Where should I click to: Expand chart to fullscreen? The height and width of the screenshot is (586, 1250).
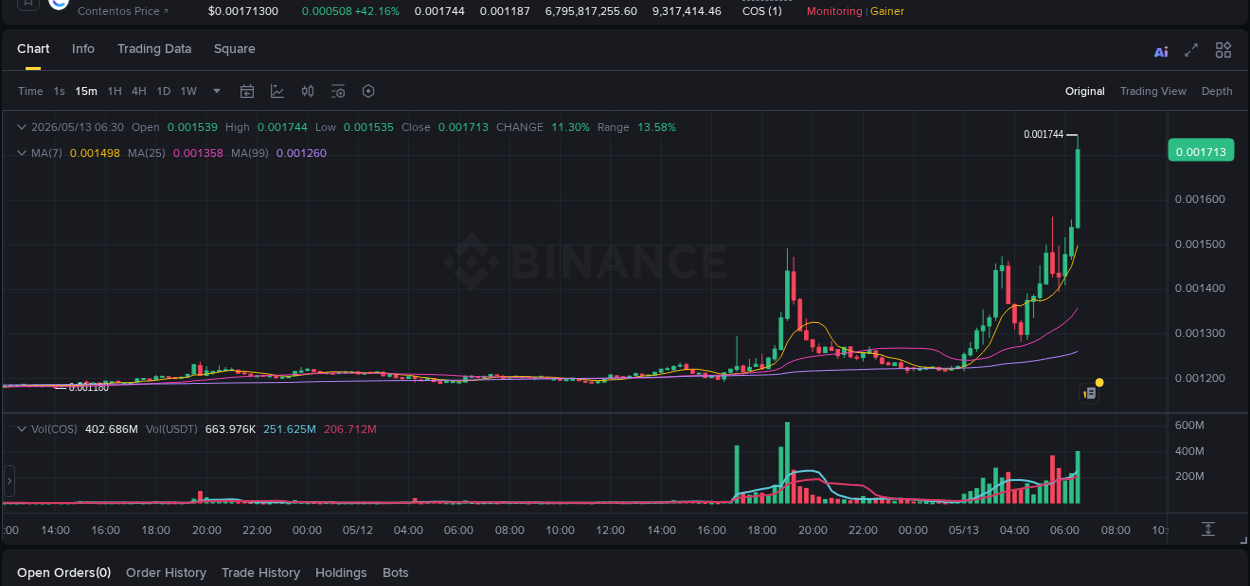pos(1191,50)
